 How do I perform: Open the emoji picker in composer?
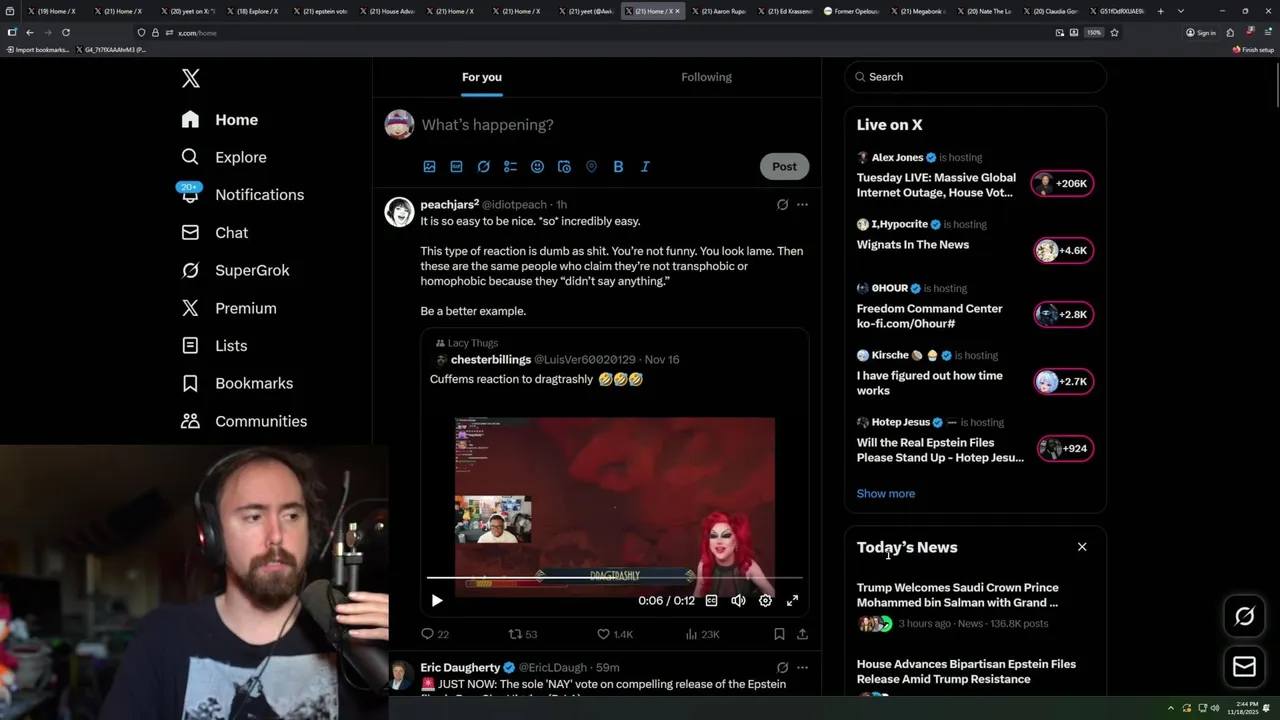coord(537,167)
